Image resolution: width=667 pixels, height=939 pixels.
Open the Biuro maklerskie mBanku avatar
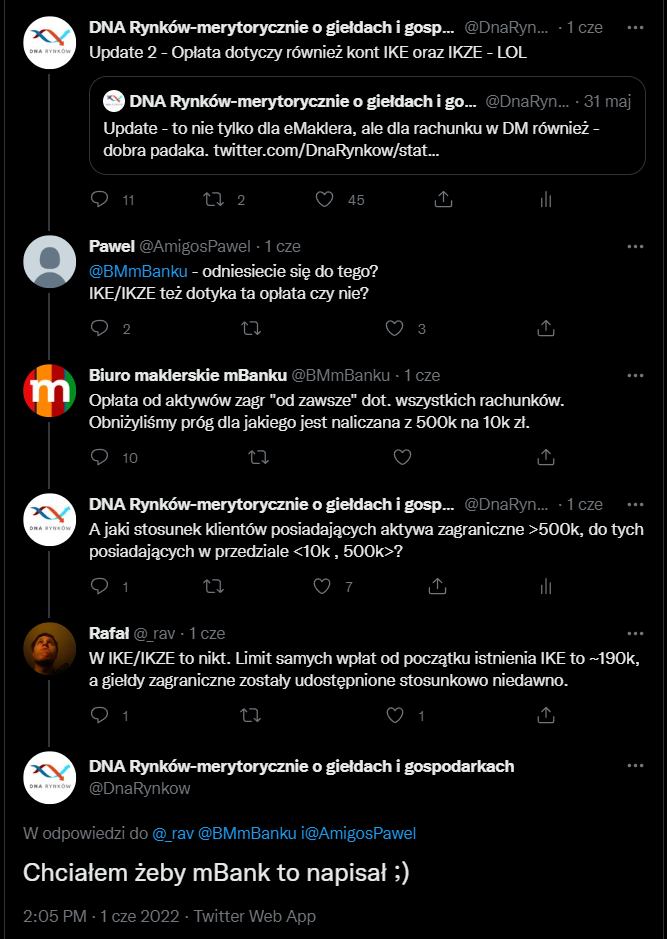click(x=50, y=393)
